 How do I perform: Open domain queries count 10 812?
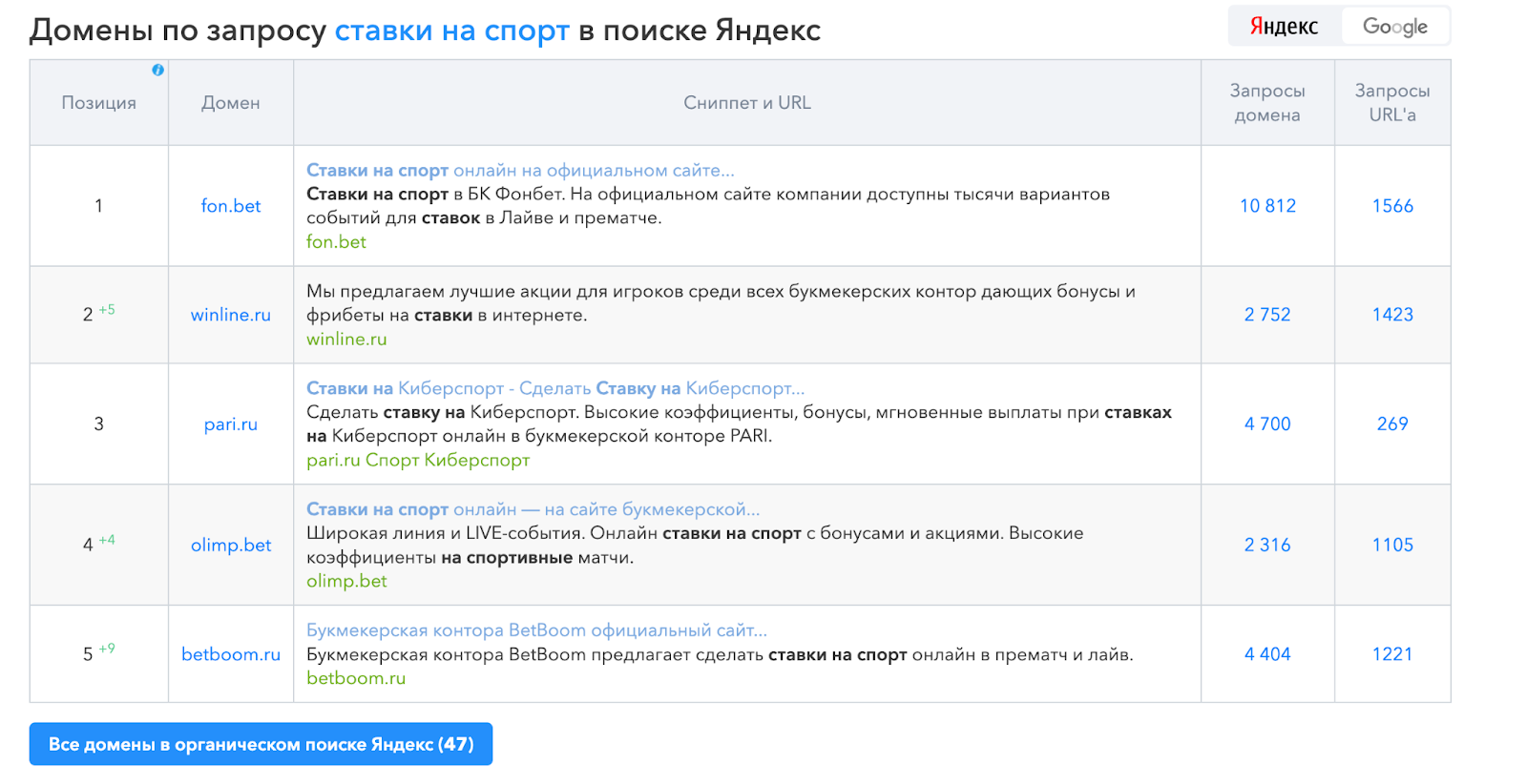coord(1267,206)
